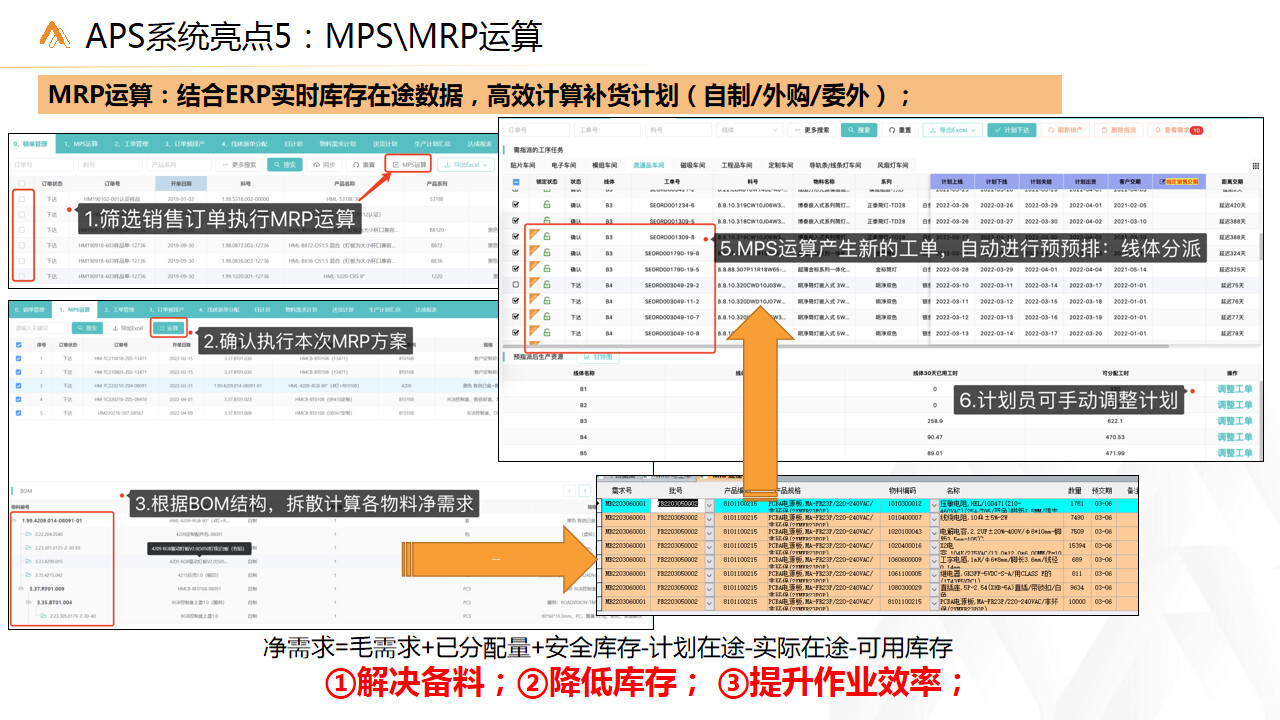
Task: Expand BOM node 3.35.BT01.004
Action: tap(31, 603)
